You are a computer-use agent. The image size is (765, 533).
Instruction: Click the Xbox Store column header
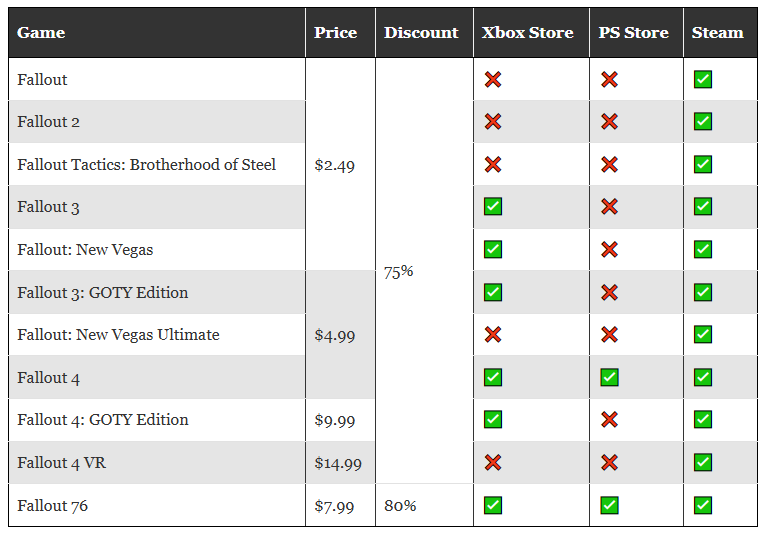(x=528, y=33)
